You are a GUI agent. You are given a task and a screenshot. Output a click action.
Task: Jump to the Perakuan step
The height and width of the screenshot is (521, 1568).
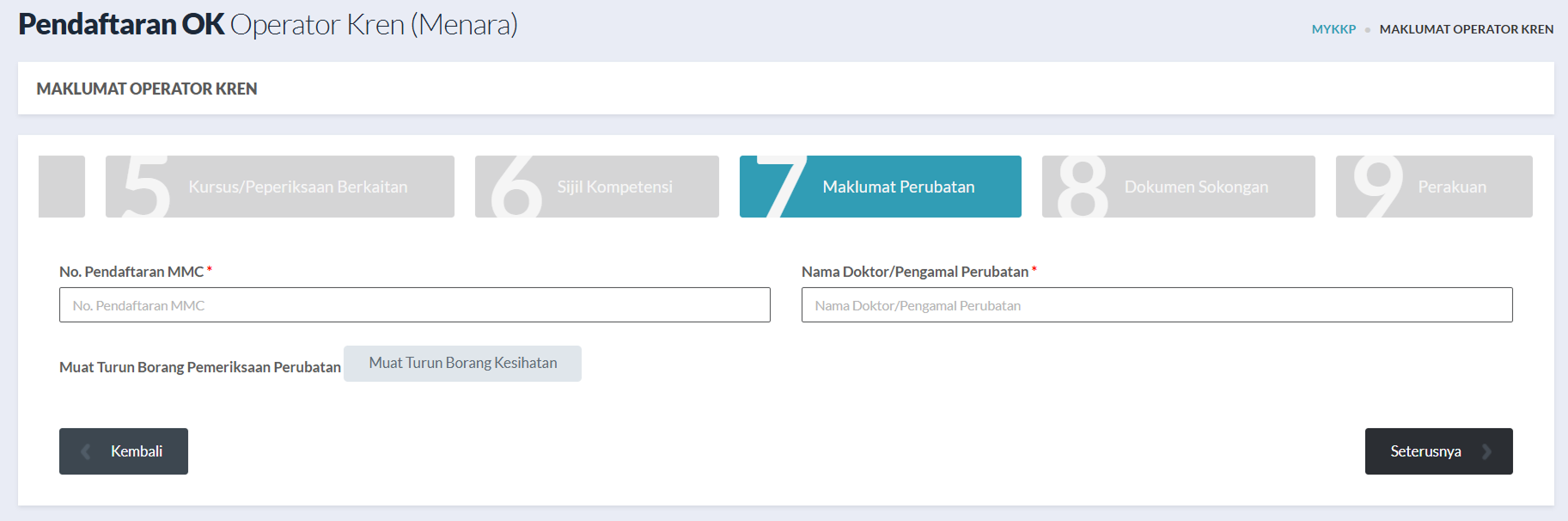tap(1451, 187)
